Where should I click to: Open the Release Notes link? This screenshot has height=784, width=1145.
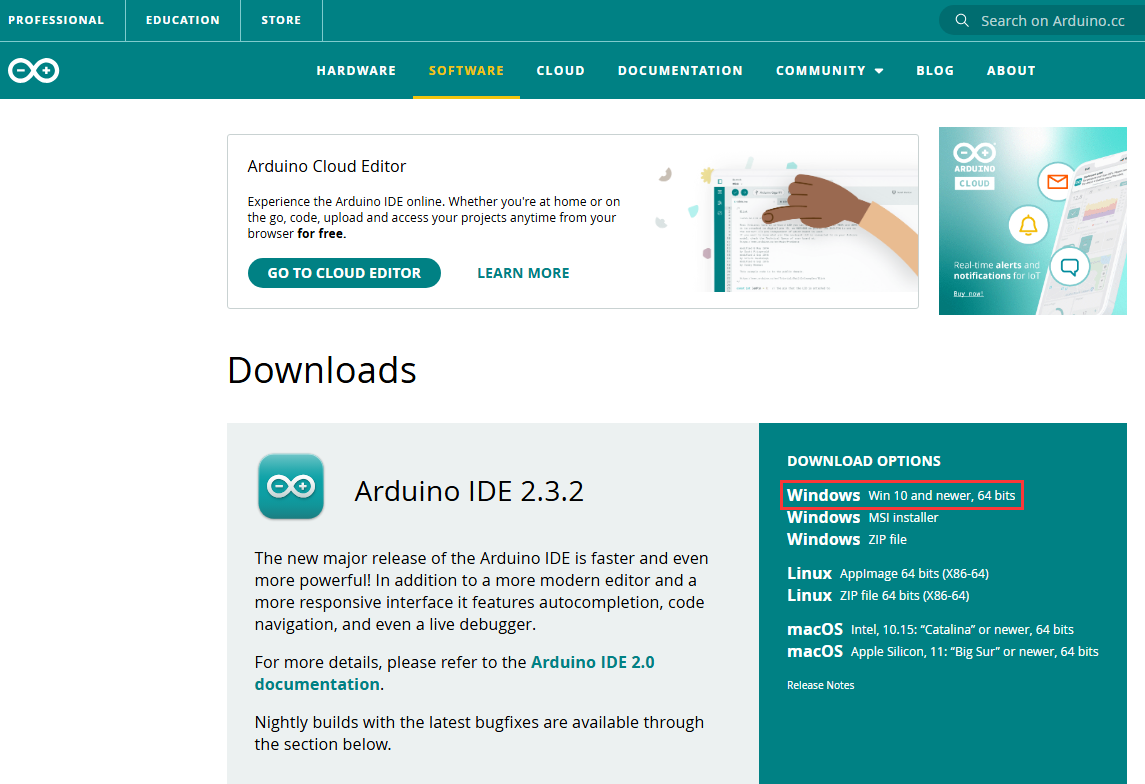[x=821, y=685]
